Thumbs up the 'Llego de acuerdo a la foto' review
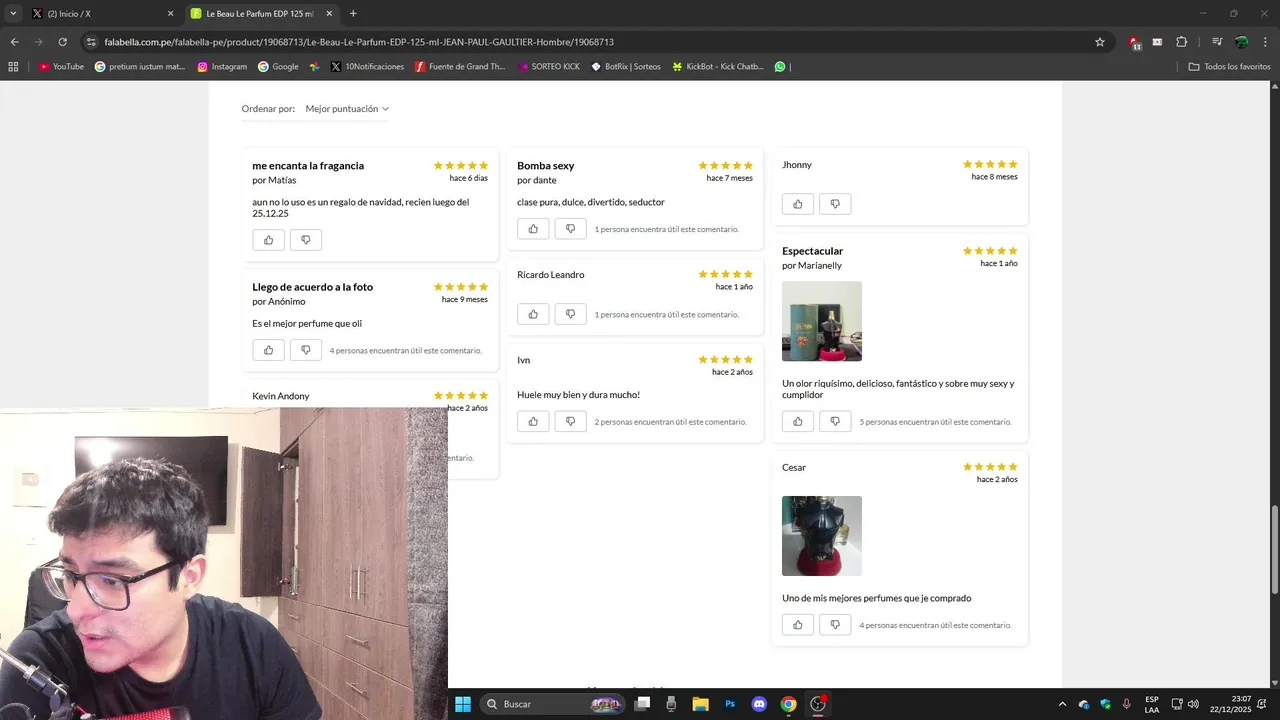This screenshot has height=720, width=1280. (x=269, y=350)
